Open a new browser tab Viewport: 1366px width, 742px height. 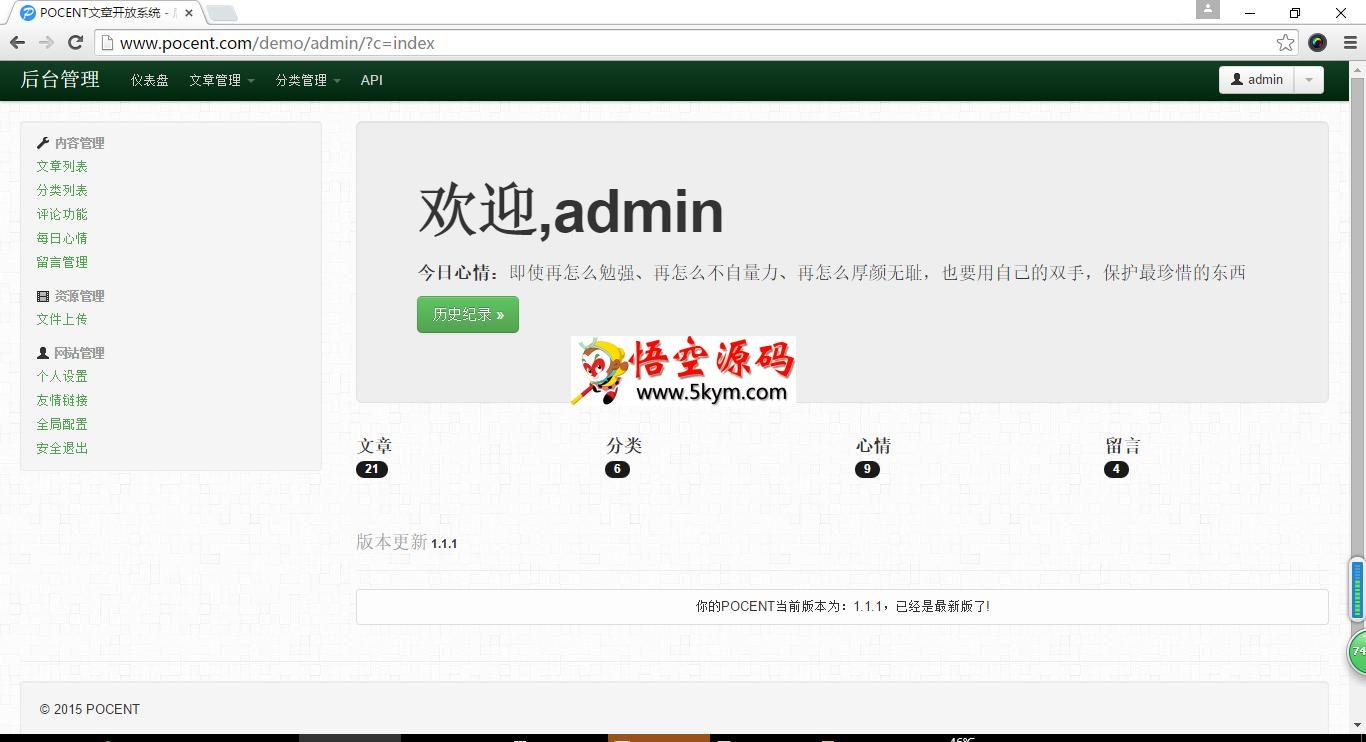(221, 13)
